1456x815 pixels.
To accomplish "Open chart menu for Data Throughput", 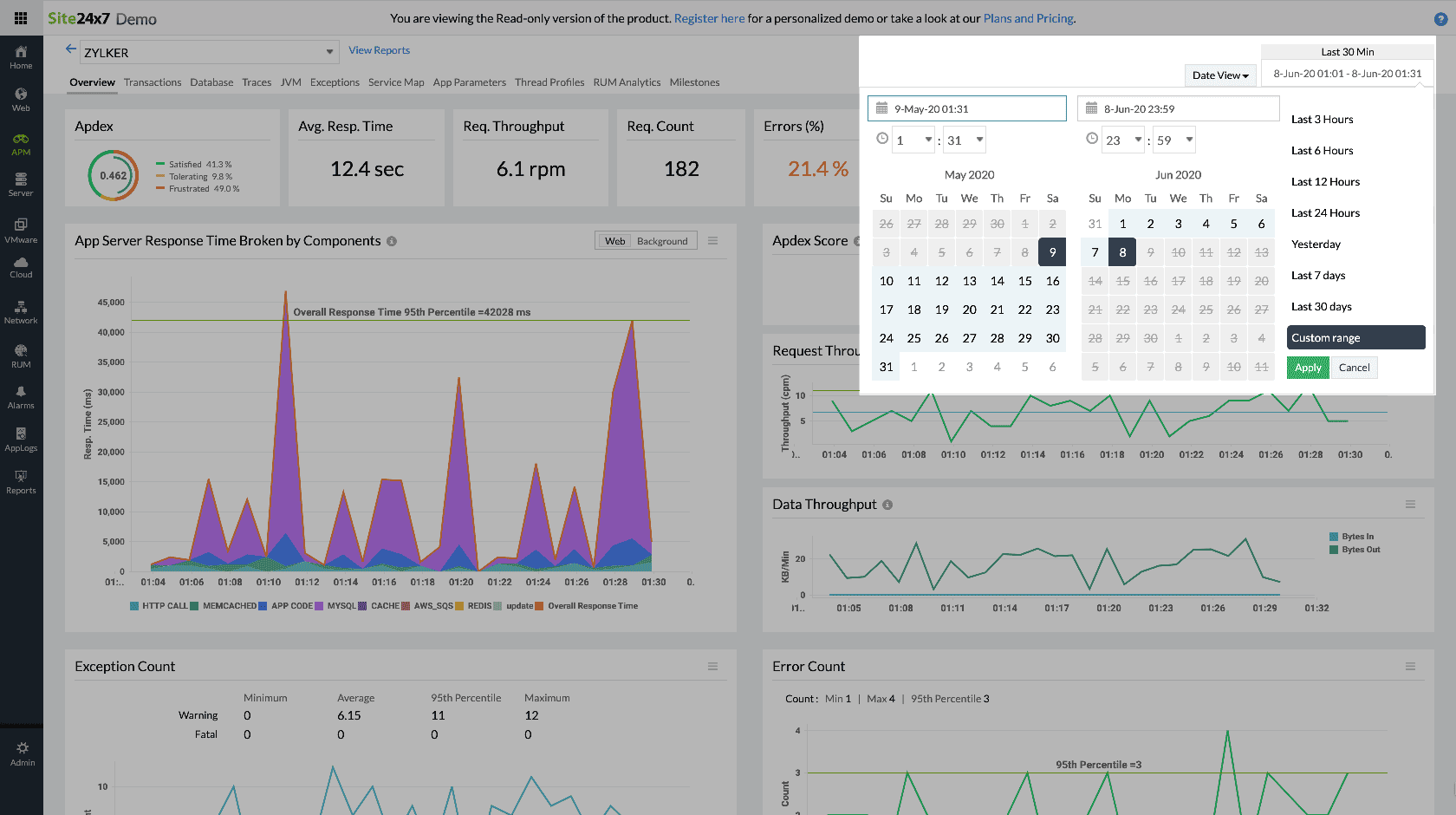I will coord(1410,505).
